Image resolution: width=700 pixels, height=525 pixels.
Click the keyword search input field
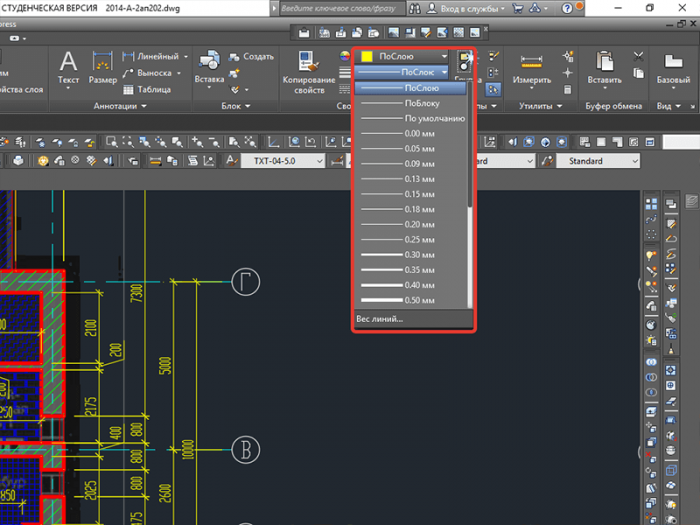click(x=342, y=8)
